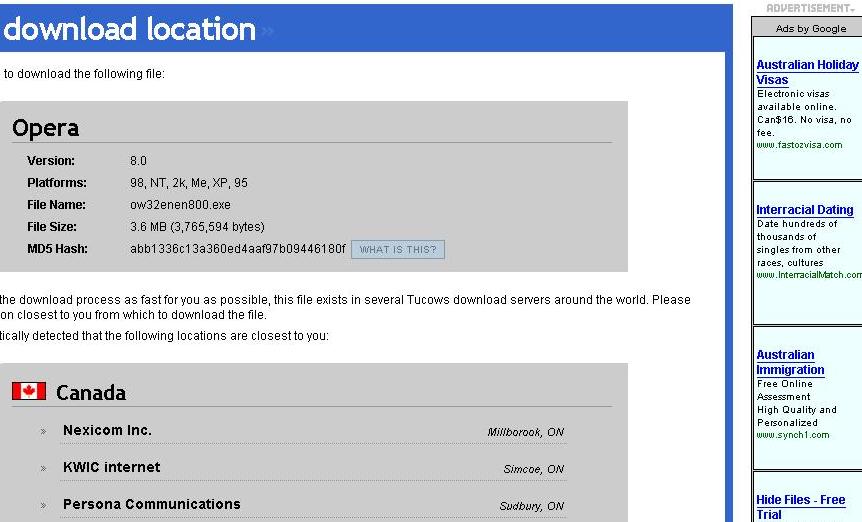Click the WHAT IS THIS? button
The height and width of the screenshot is (522, 862).
coord(398,249)
